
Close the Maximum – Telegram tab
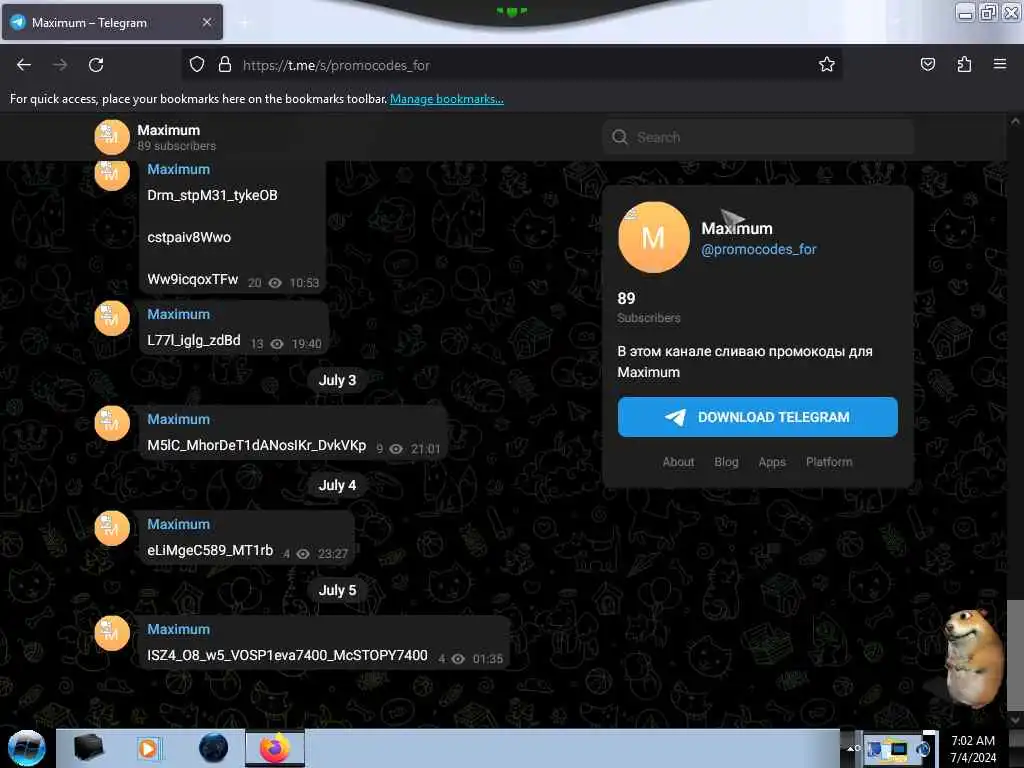coord(207,22)
